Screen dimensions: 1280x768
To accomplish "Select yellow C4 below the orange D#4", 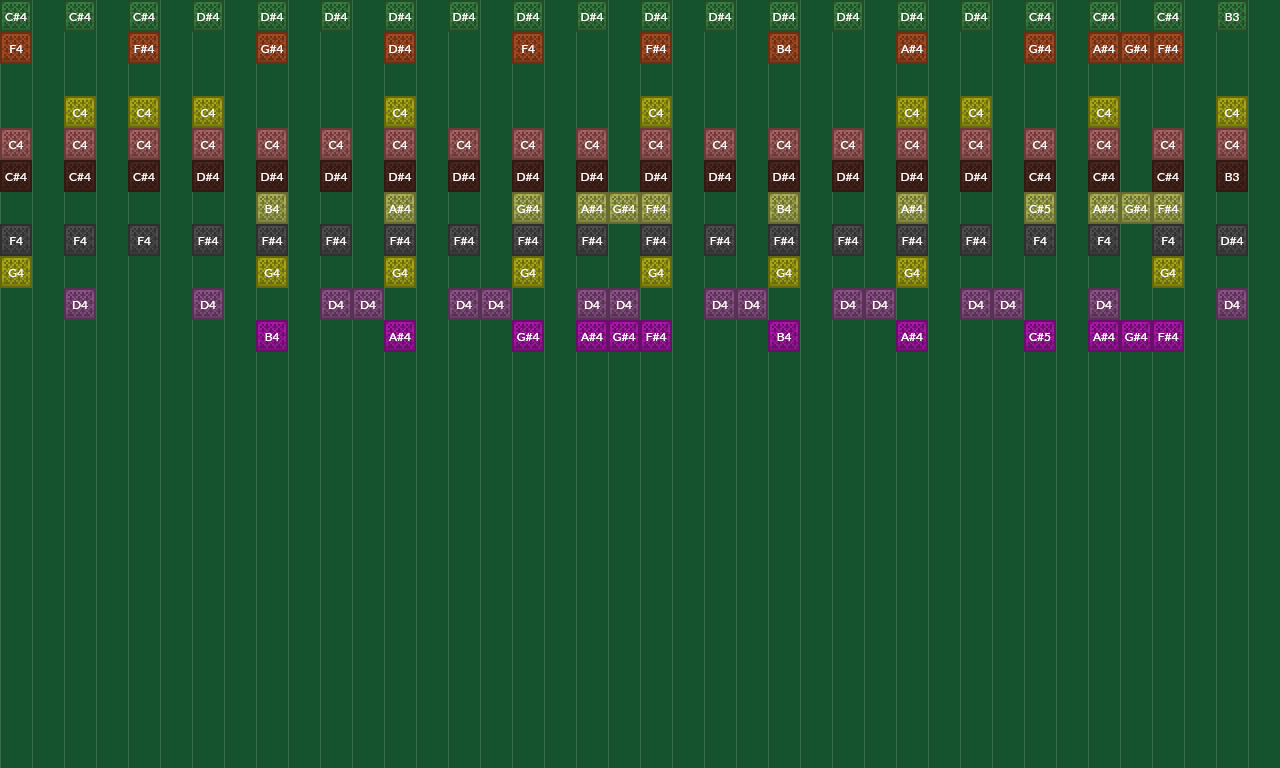I will (x=400, y=112).
